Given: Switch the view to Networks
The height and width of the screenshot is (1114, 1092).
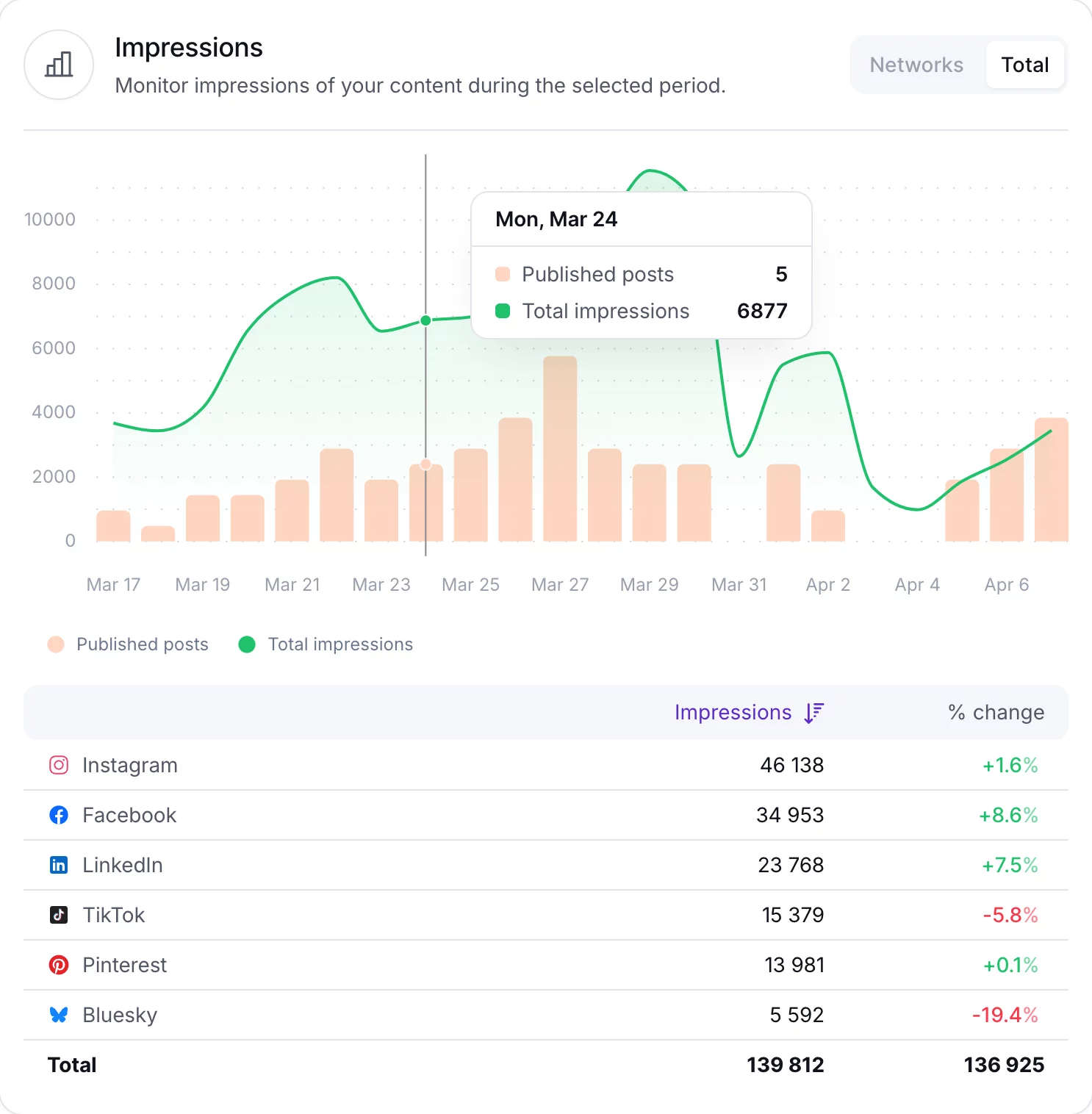Looking at the screenshot, I should [x=916, y=65].
